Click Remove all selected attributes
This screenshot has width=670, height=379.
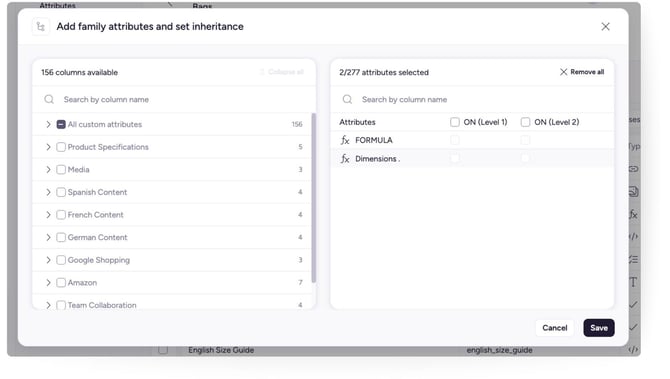[582, 72]
